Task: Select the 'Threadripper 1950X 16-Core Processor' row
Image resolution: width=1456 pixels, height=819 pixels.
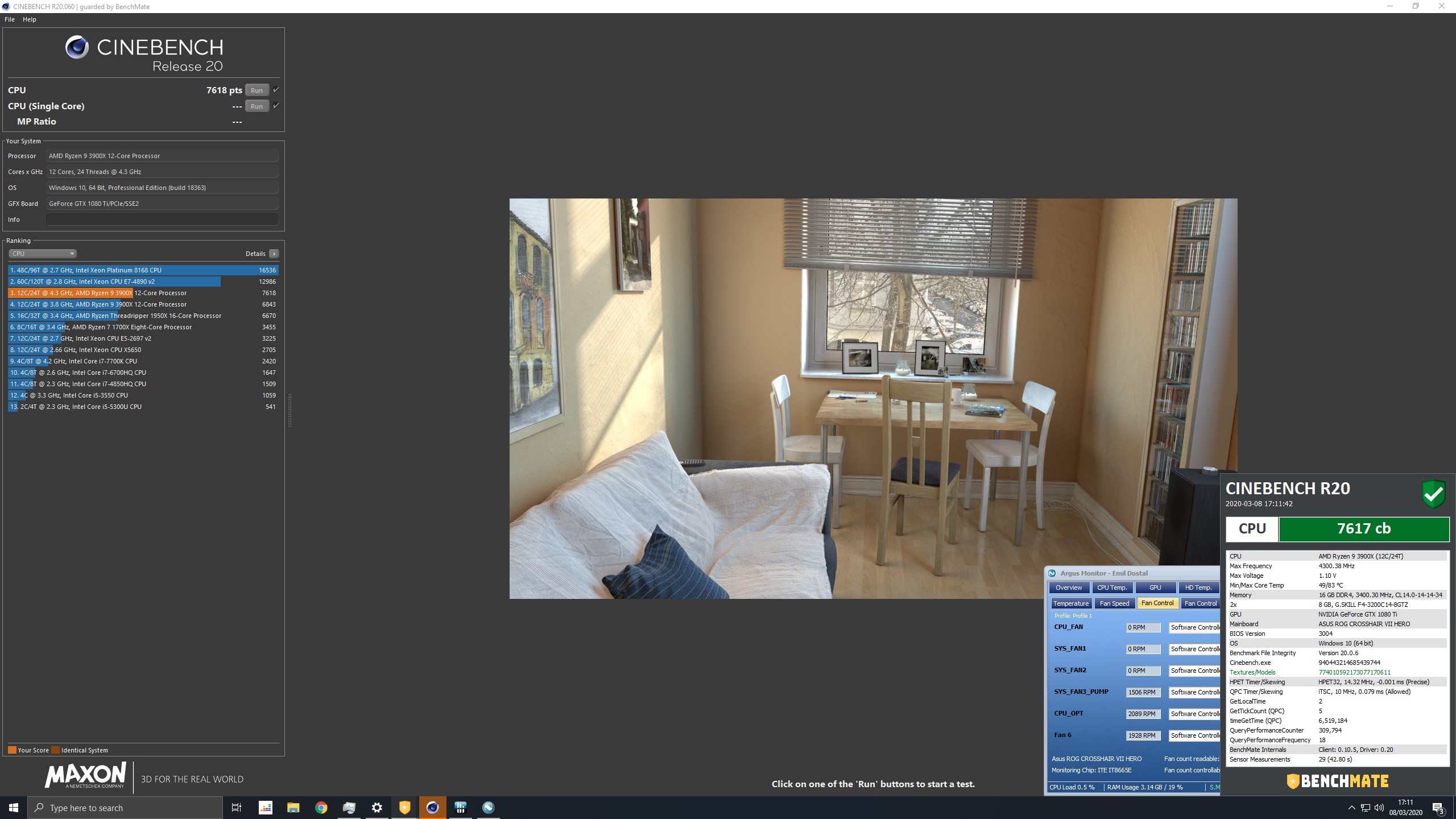Action: 143,316
